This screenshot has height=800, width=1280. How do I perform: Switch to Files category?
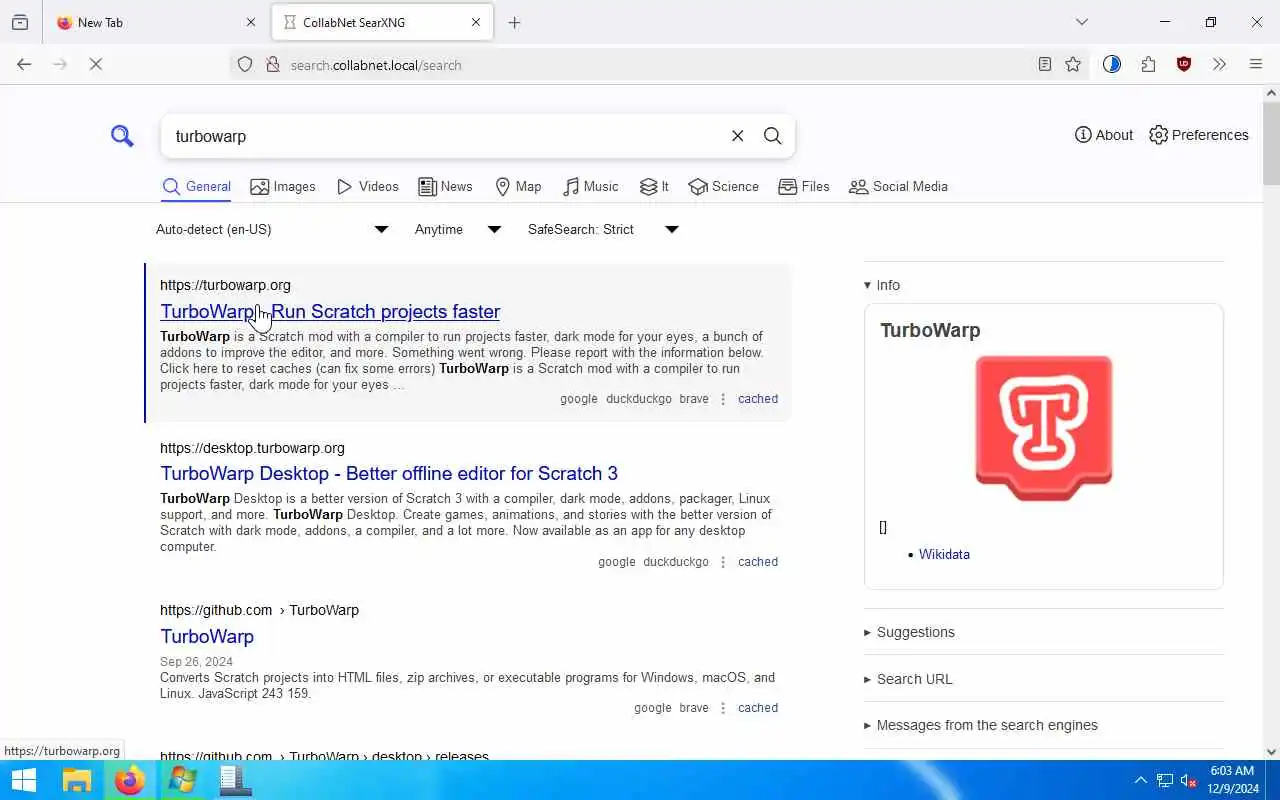click(x=804, y=187)
